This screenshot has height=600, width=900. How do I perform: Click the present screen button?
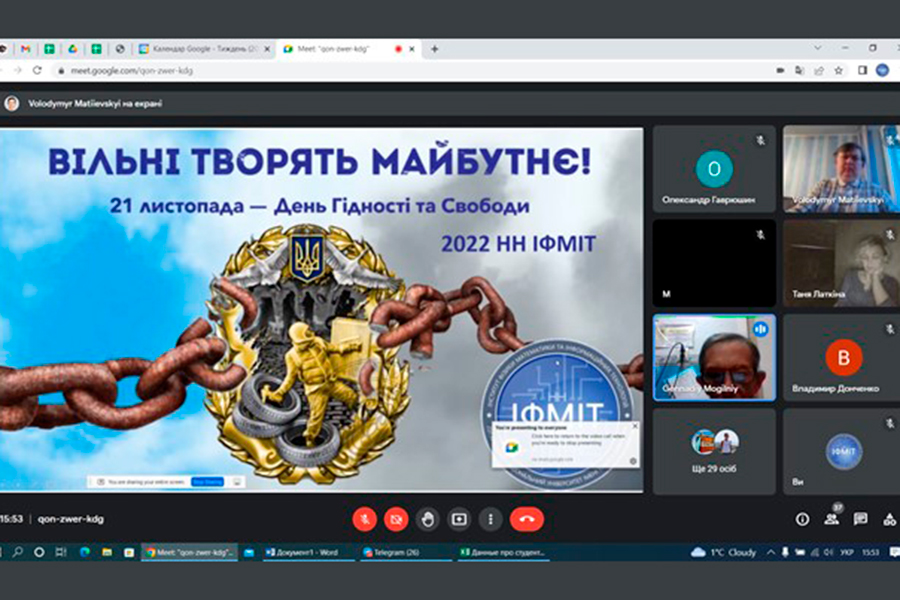pyautogui.click(x=459, y=520)
